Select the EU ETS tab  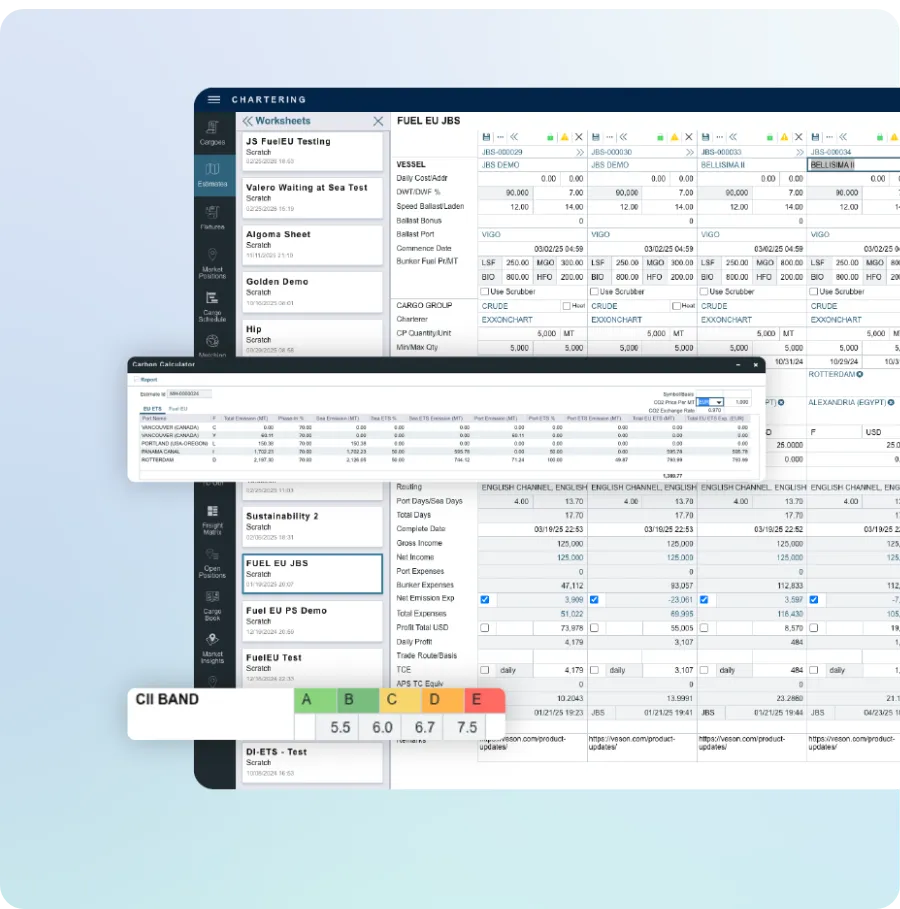tap(151, 408)
